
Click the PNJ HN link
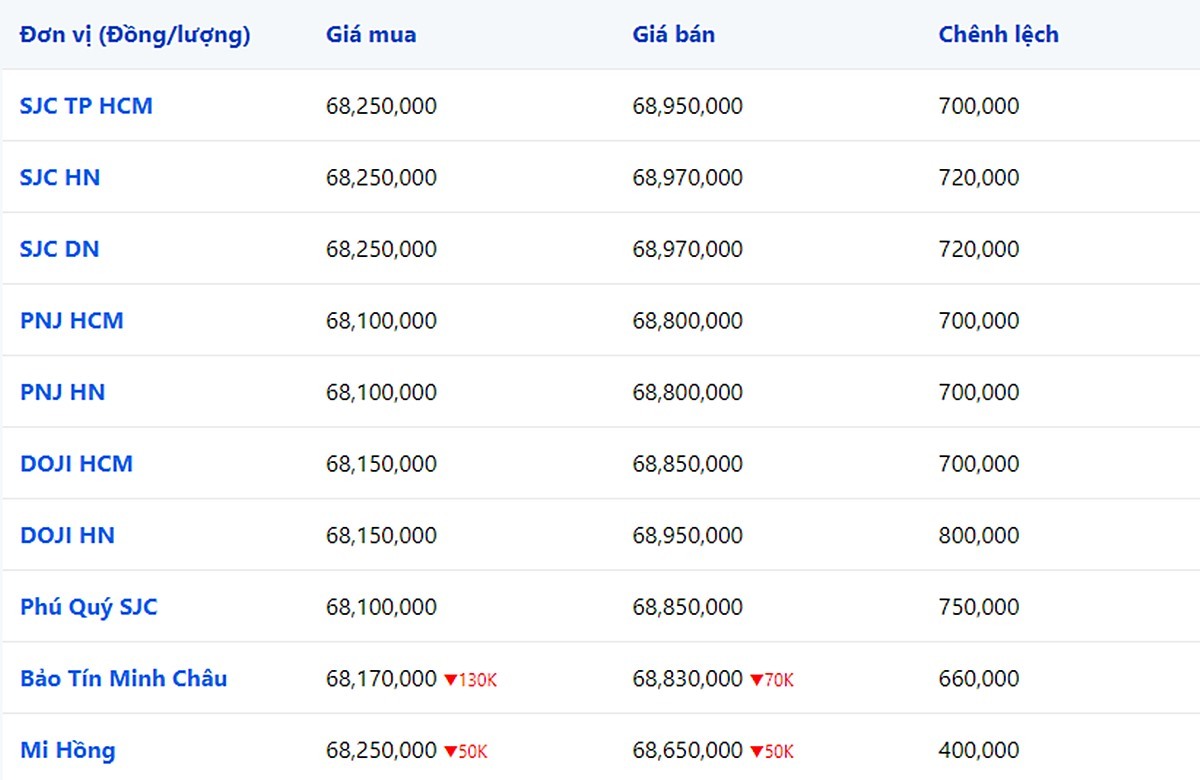[62, 392]
